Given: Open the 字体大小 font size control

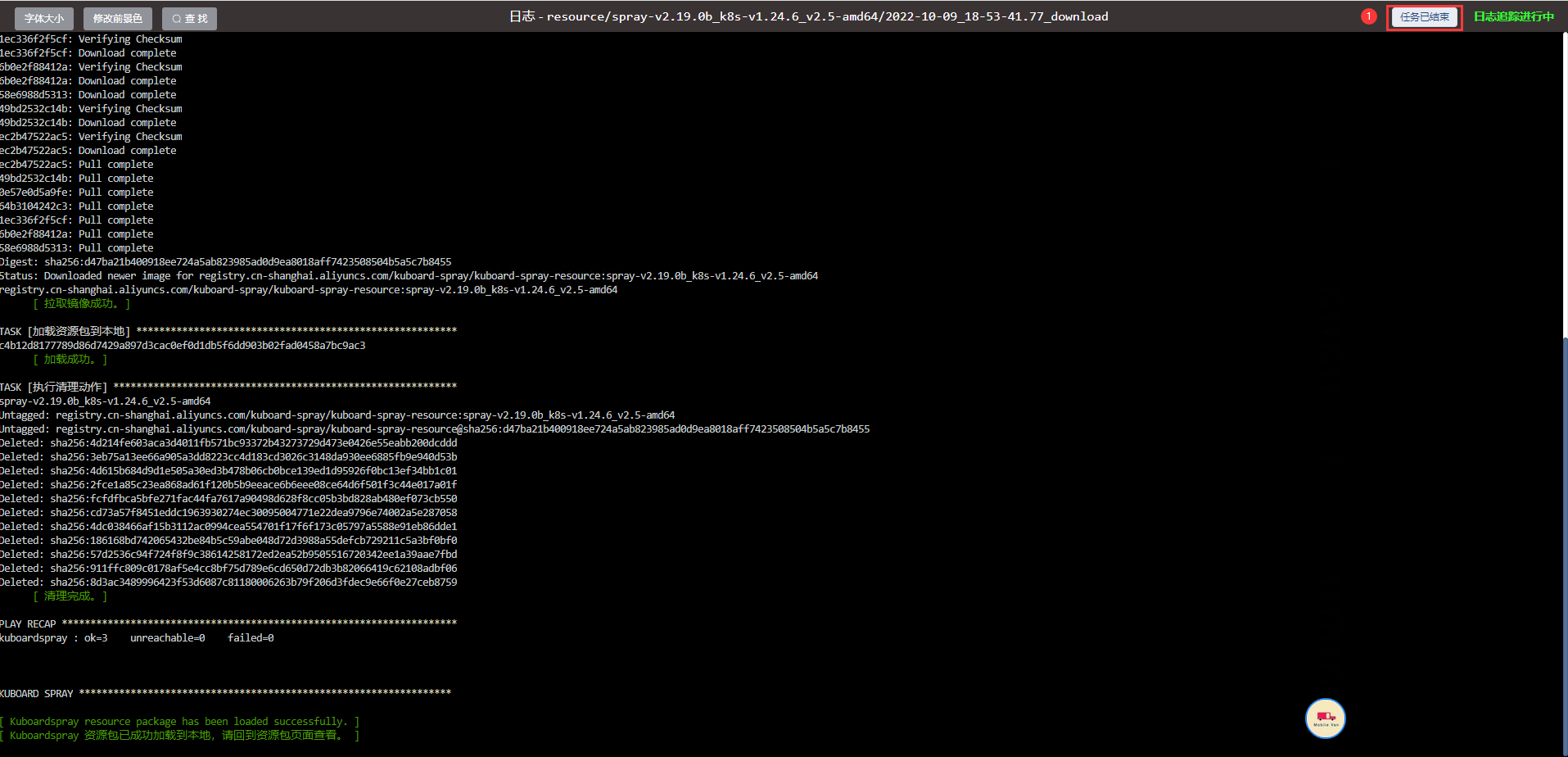Looking at the screenshot, I should point(44,18).
